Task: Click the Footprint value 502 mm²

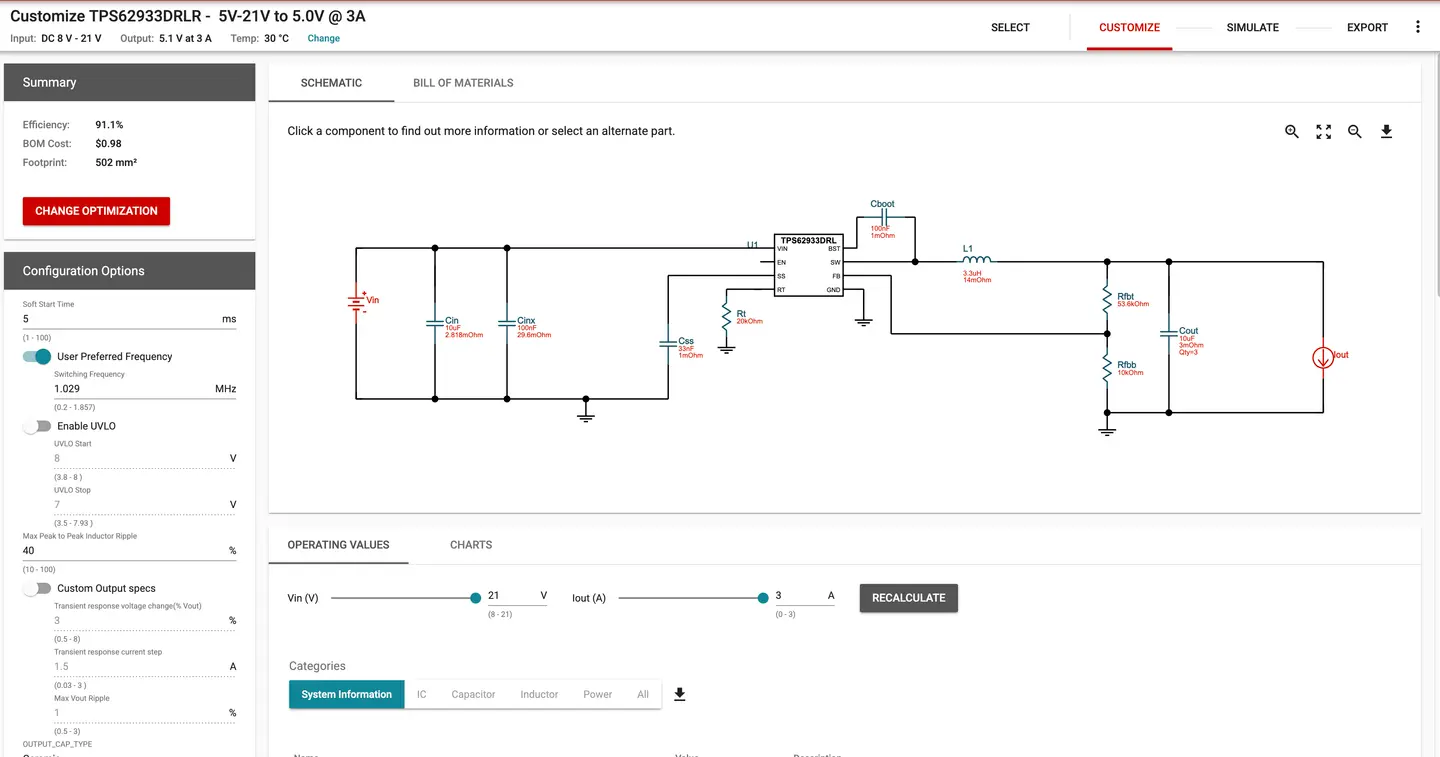Action: [116, 162]
